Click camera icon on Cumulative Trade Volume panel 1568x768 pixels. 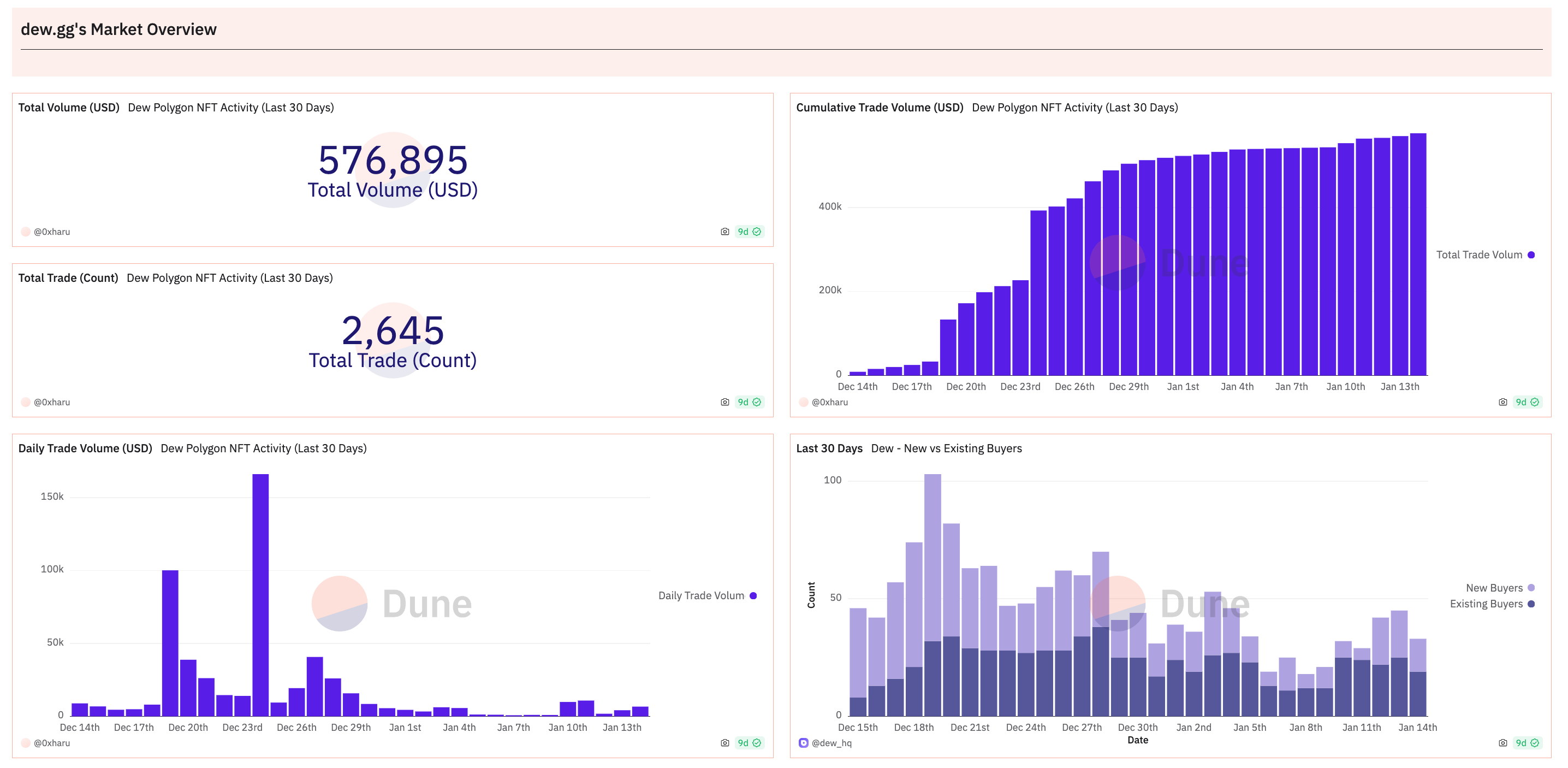(x=1502, y=402)
